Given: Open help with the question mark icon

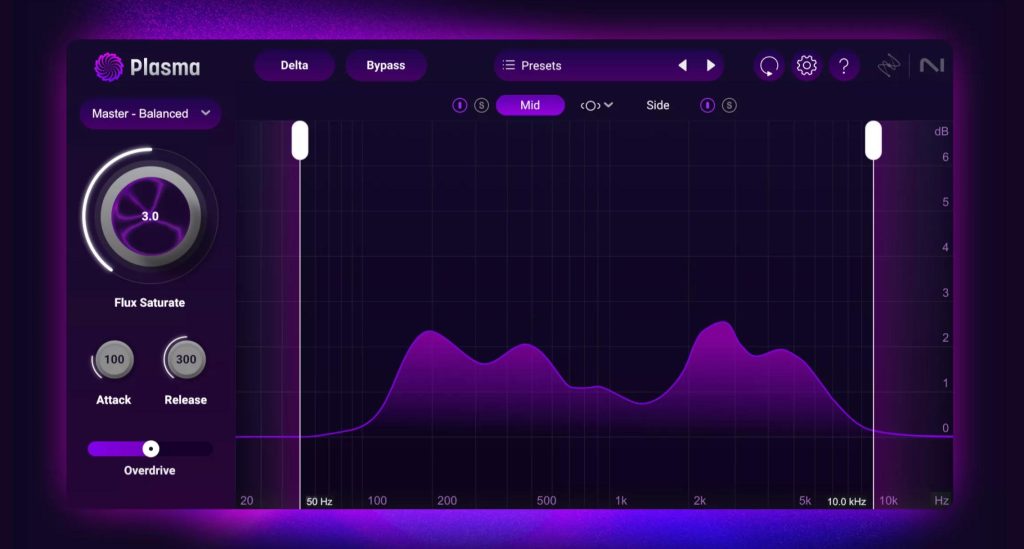Looking at the screenshot, I should (x=844, y=66).
